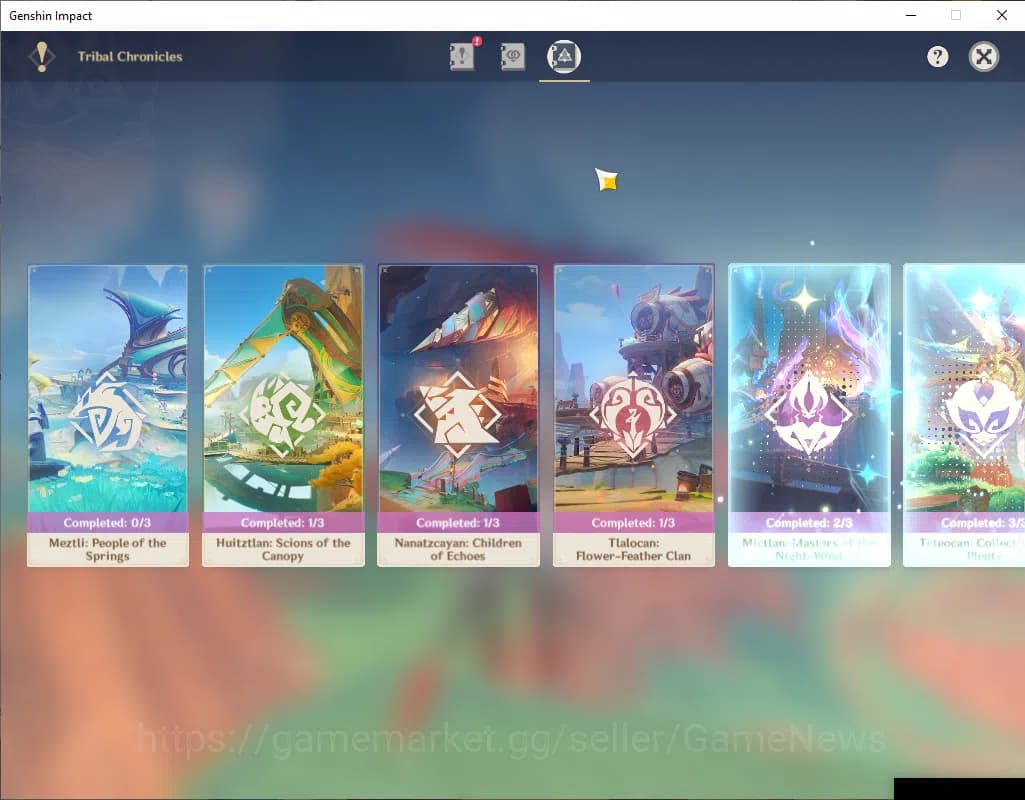Minimize the Genshin Impact window
Image resolution: width=1025 pixels, height=800 pixels.
[x=911, y=15]
